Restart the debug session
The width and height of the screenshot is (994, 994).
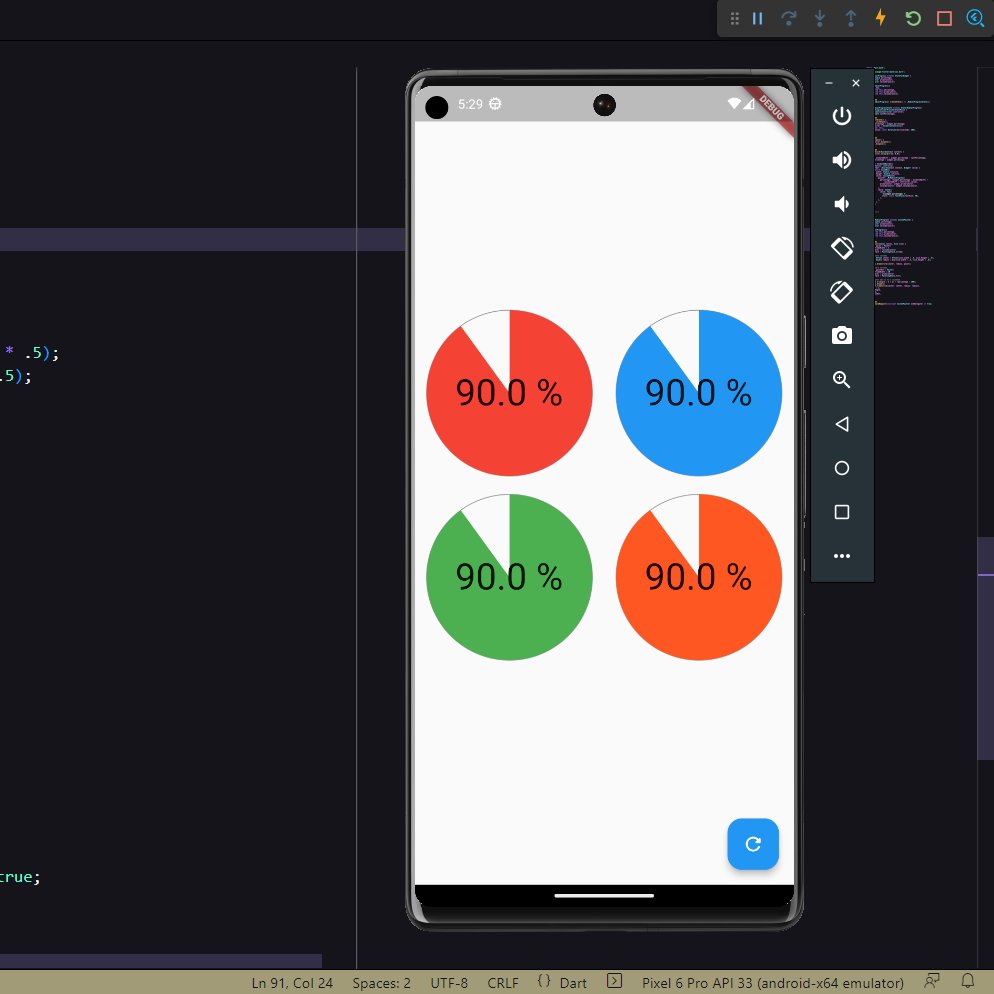click(x=913, y=18)
